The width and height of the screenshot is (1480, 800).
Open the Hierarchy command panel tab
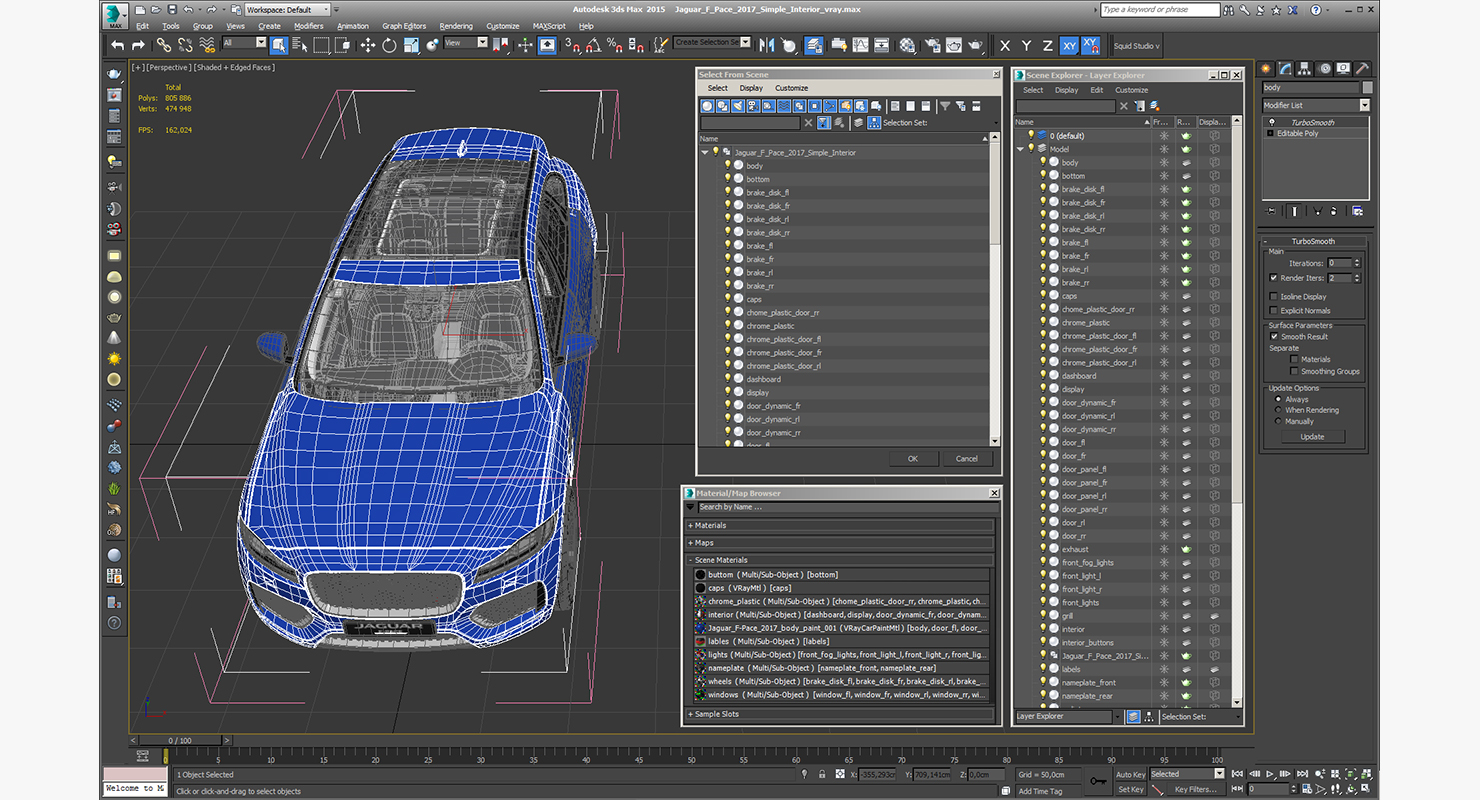click(1305, 69)
